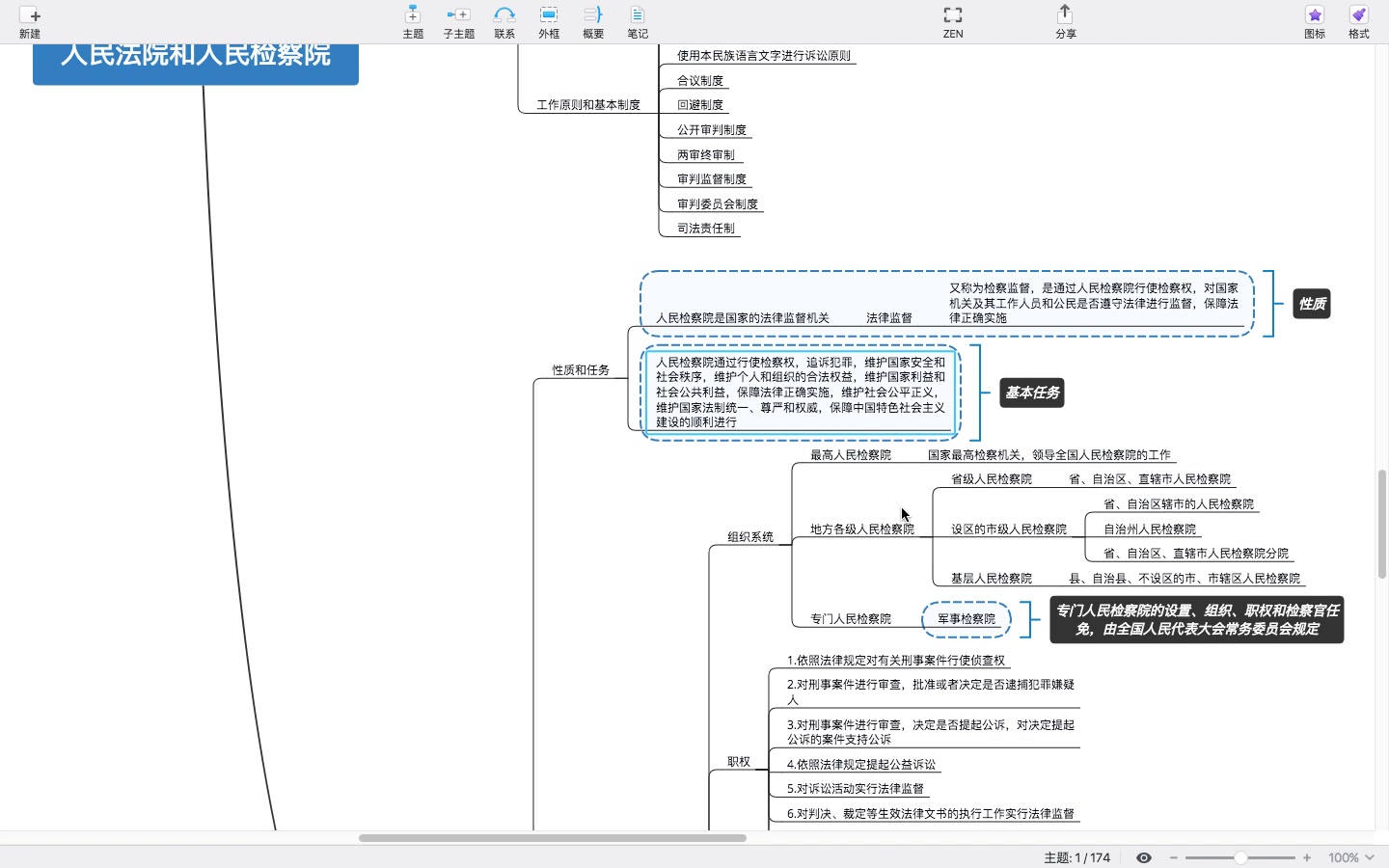The height and width of the screenshot is (868, 1389).
Task: Click the vertical scrollbar thumb
Action: click(1382, 524)
